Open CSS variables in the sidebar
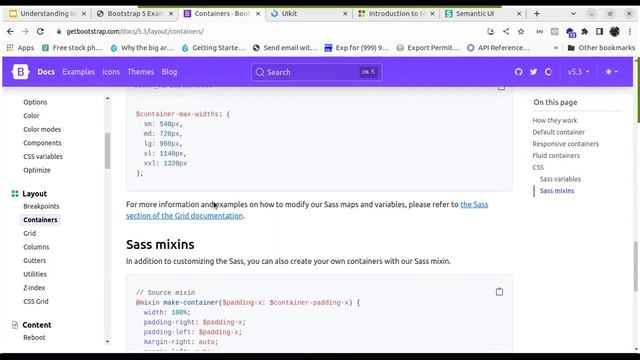The height and width of the screenshot is (360, 640). (x=43, y=156)
